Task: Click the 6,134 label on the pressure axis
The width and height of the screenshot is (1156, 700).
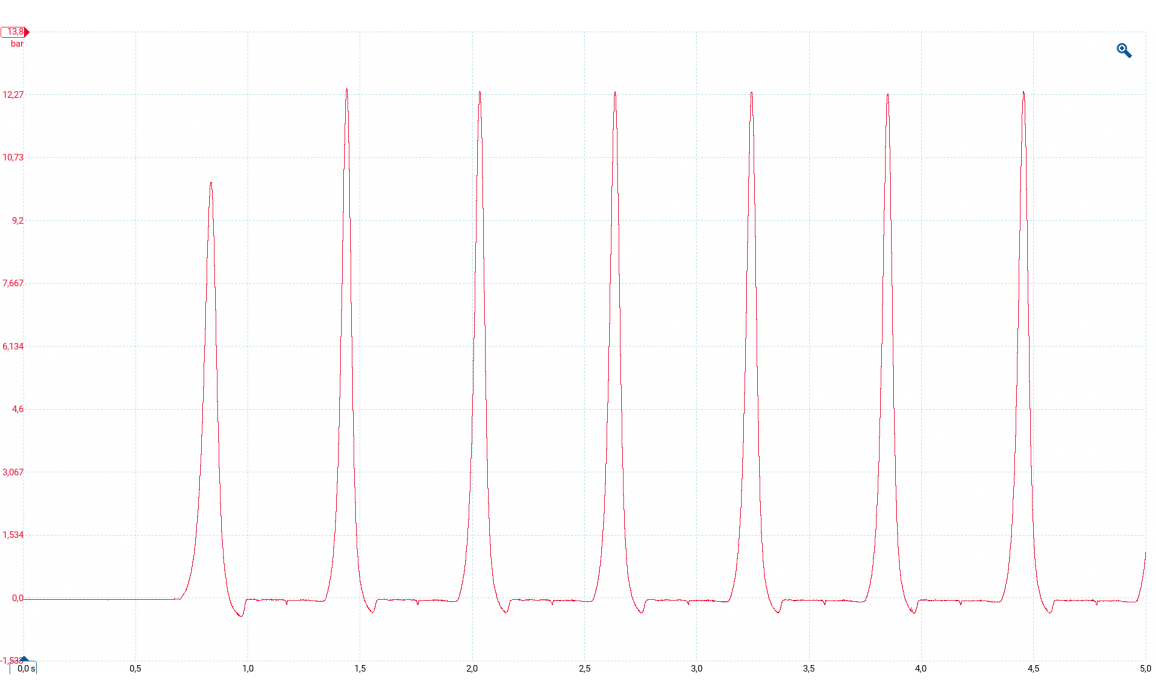Action: point(13,347)
